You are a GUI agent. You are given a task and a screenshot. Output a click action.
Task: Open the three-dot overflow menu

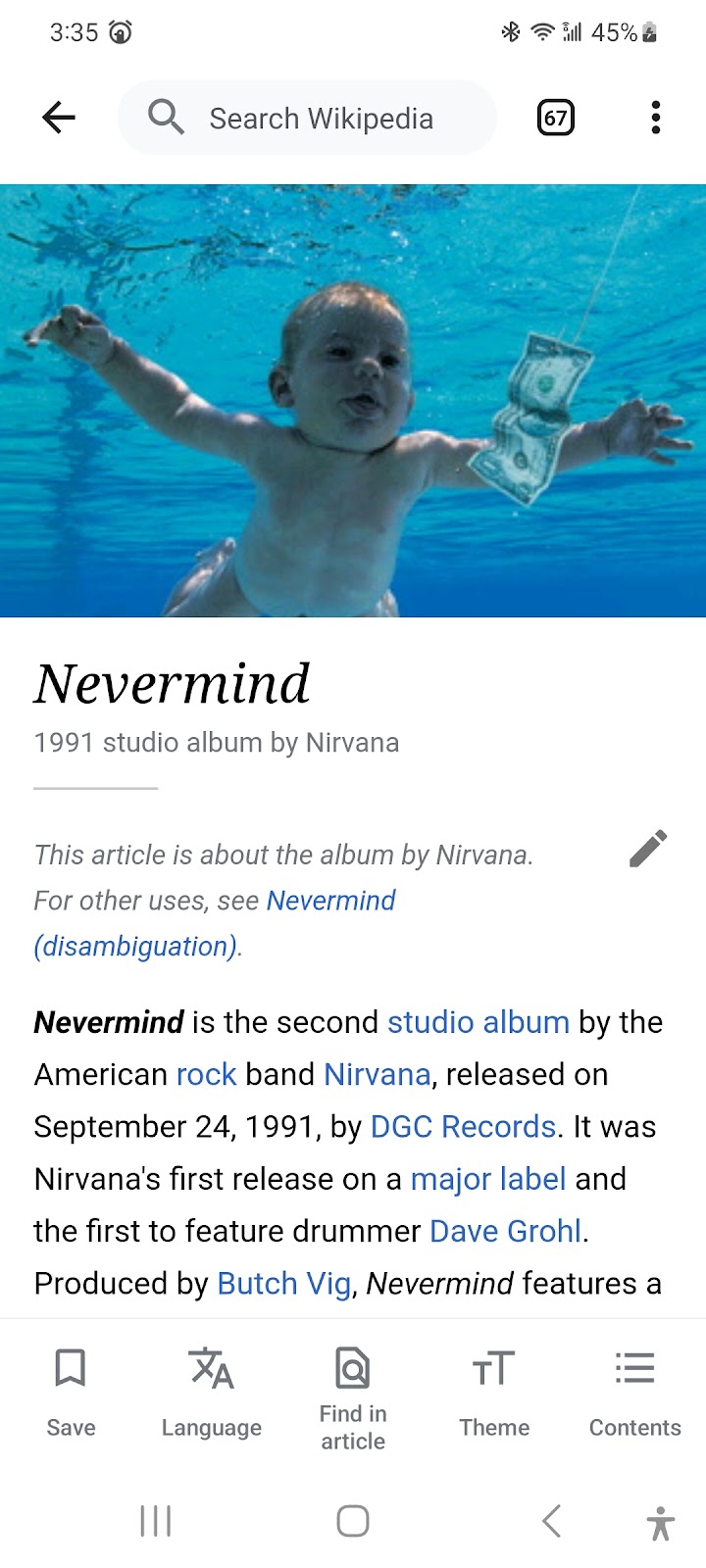[x=656, y=119]
